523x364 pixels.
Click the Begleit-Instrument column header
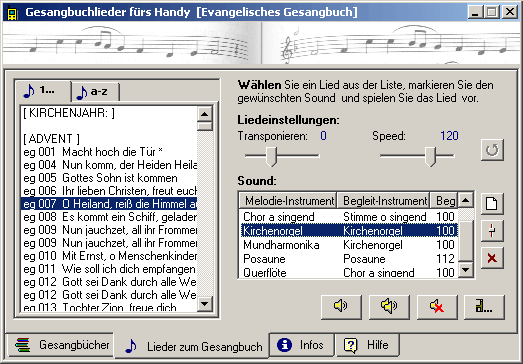(x=383, y=201)
